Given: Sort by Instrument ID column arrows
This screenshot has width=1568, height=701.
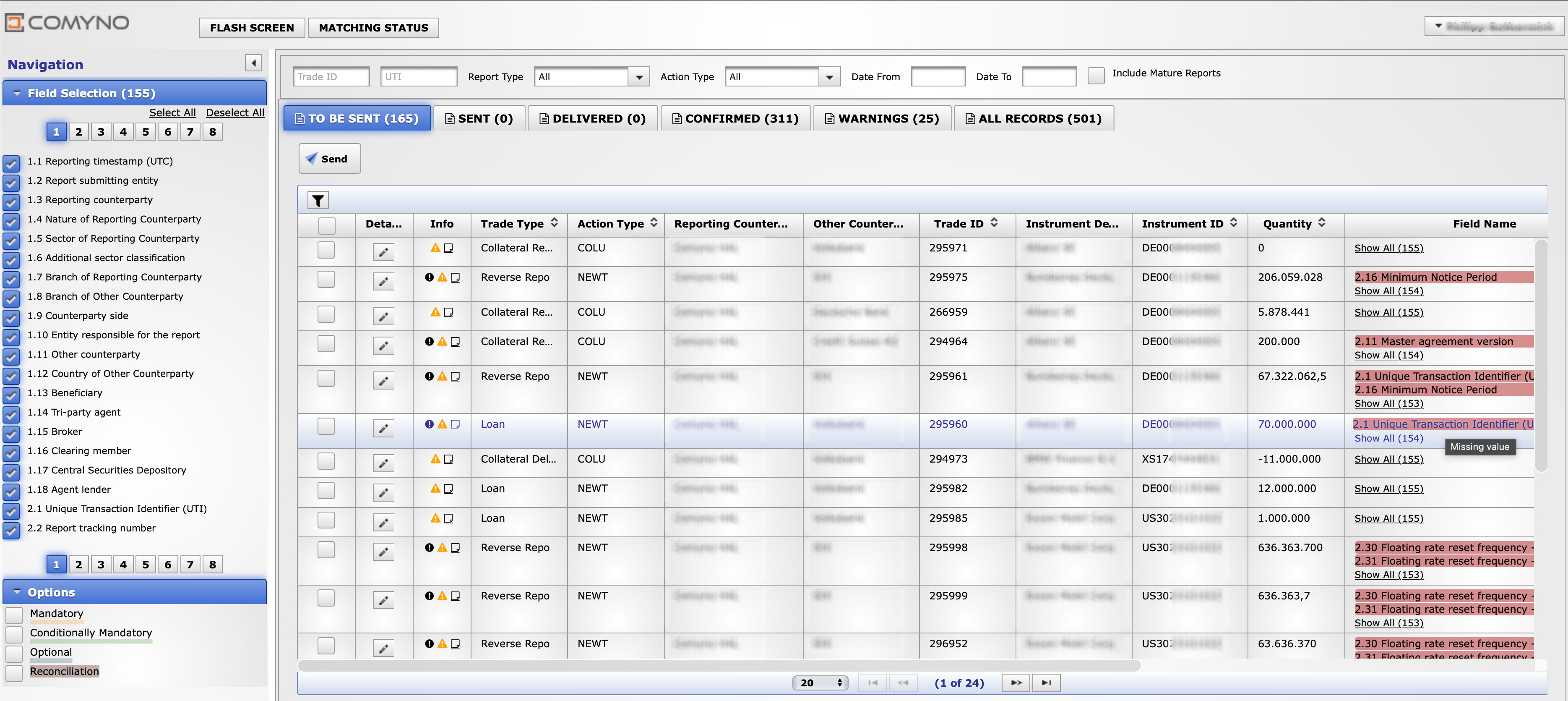Looking at the screenshot, I should [1233, 223].
